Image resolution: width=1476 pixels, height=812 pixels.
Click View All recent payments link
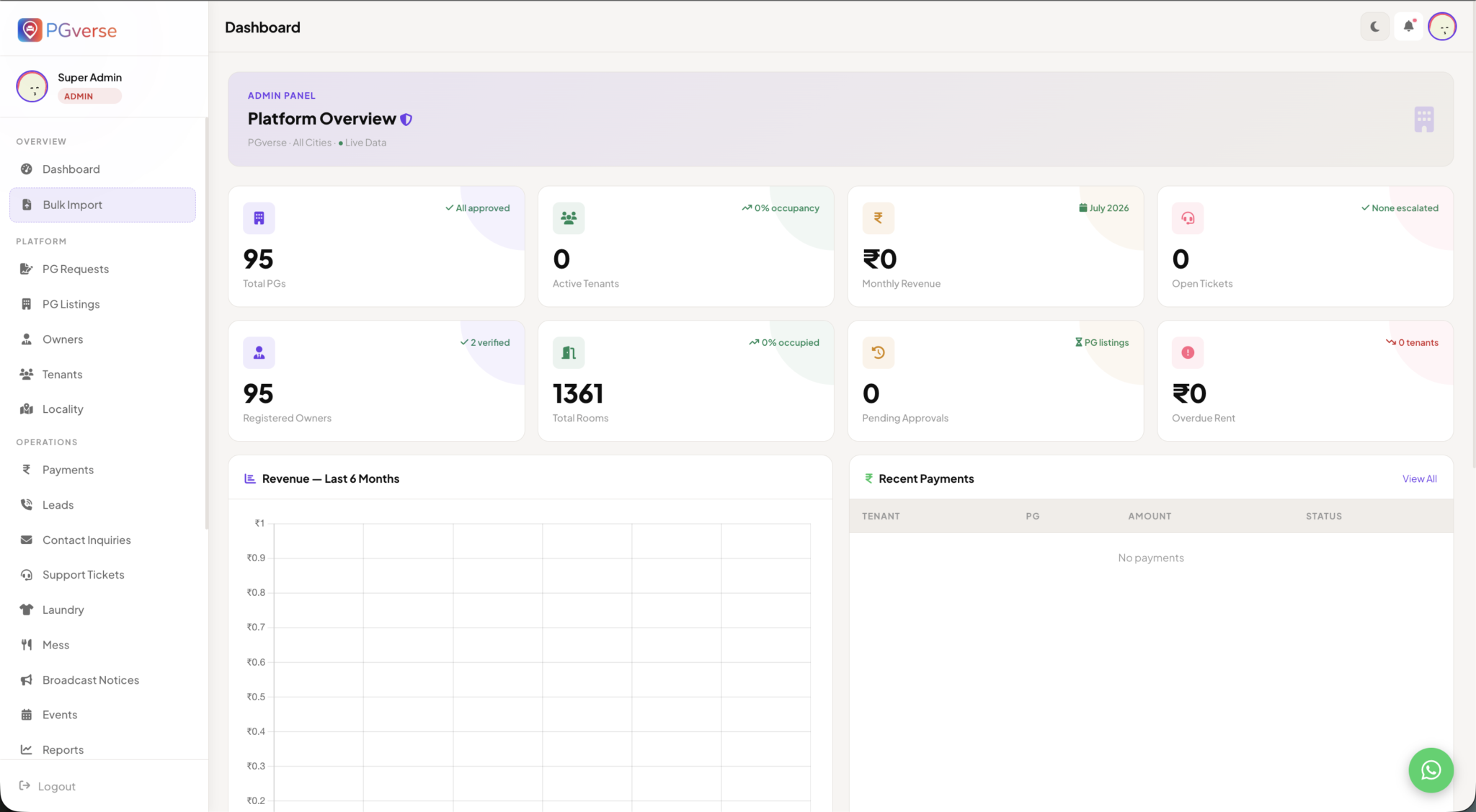click(1419, 479)
